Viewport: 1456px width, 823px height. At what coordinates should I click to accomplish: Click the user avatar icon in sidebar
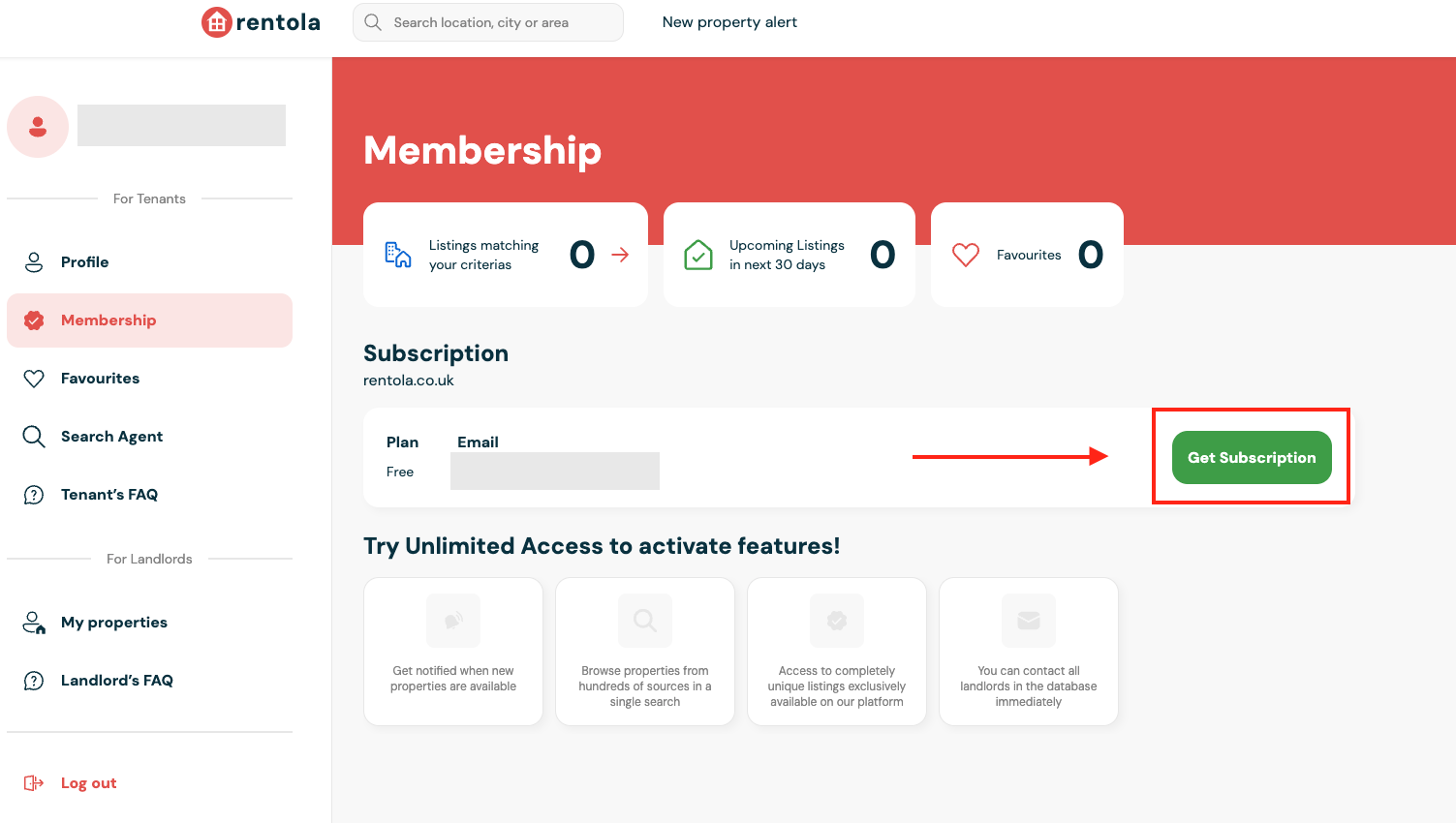coord(38,127)
